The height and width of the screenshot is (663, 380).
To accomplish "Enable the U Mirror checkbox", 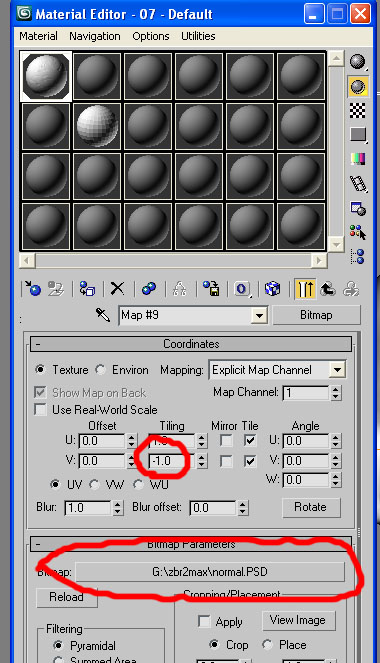I will click(226, 441).
